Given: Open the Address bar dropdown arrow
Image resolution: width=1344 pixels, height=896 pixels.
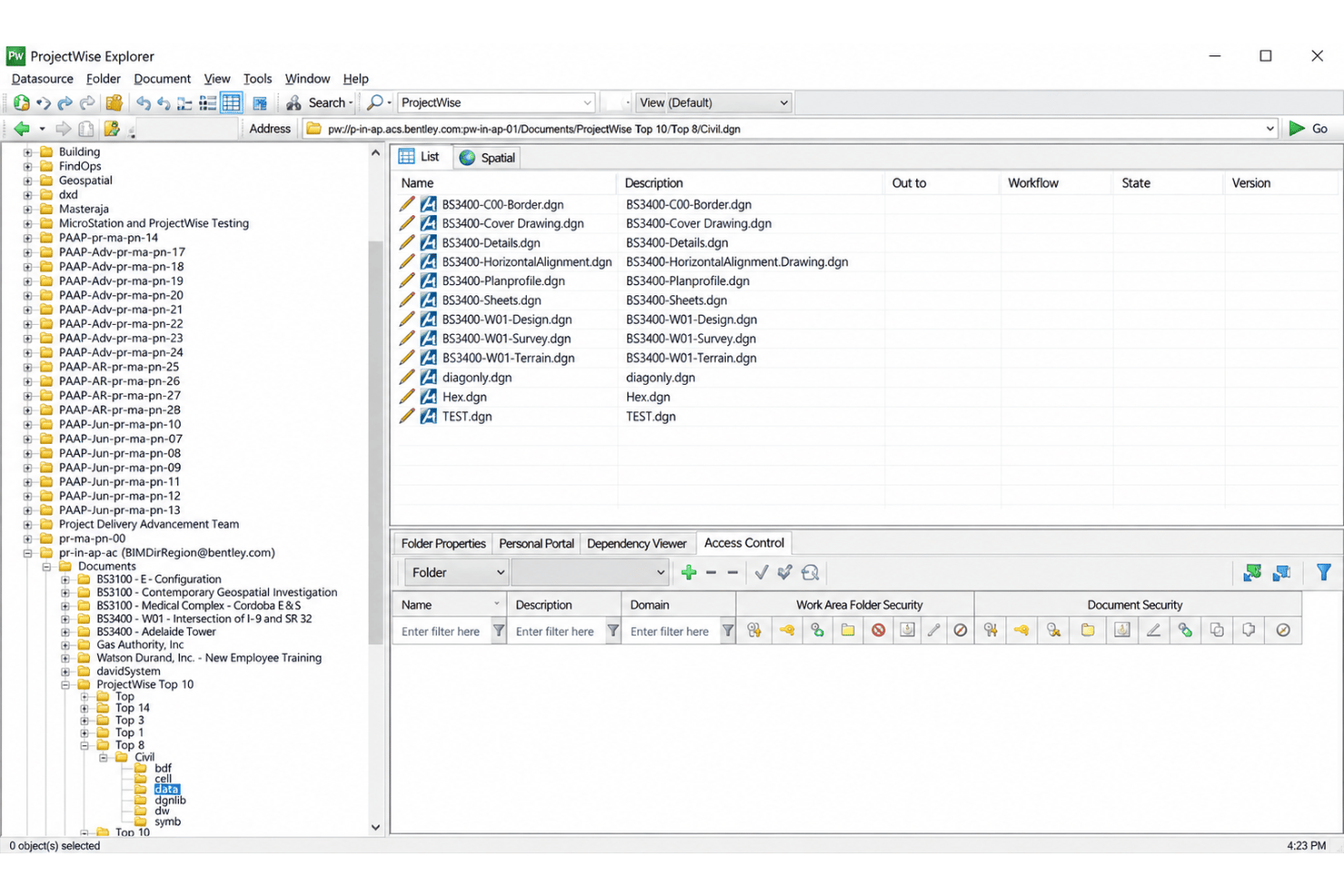Looking at the screenshot, I should [x=1270, y=129].
